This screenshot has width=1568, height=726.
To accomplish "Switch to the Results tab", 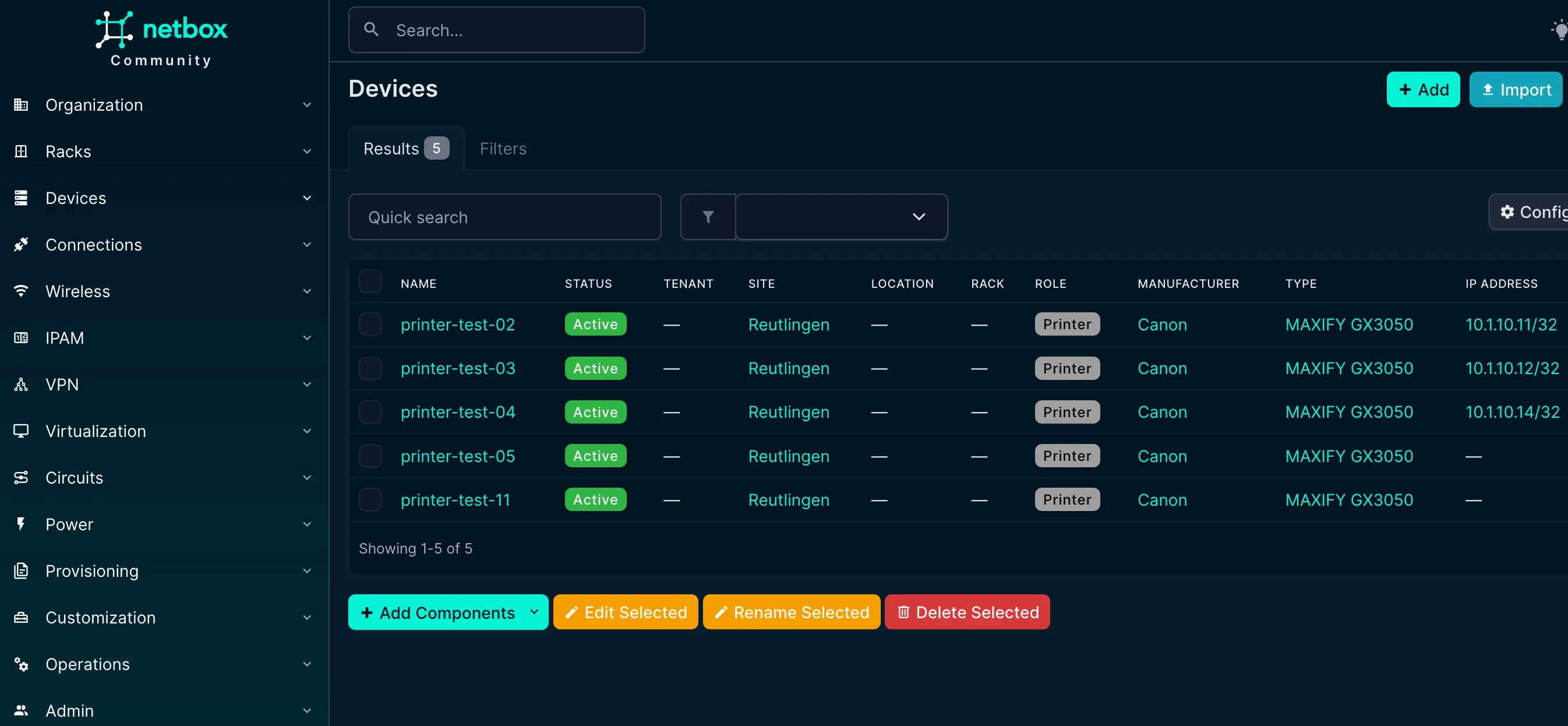I will (x=406, y=149).
